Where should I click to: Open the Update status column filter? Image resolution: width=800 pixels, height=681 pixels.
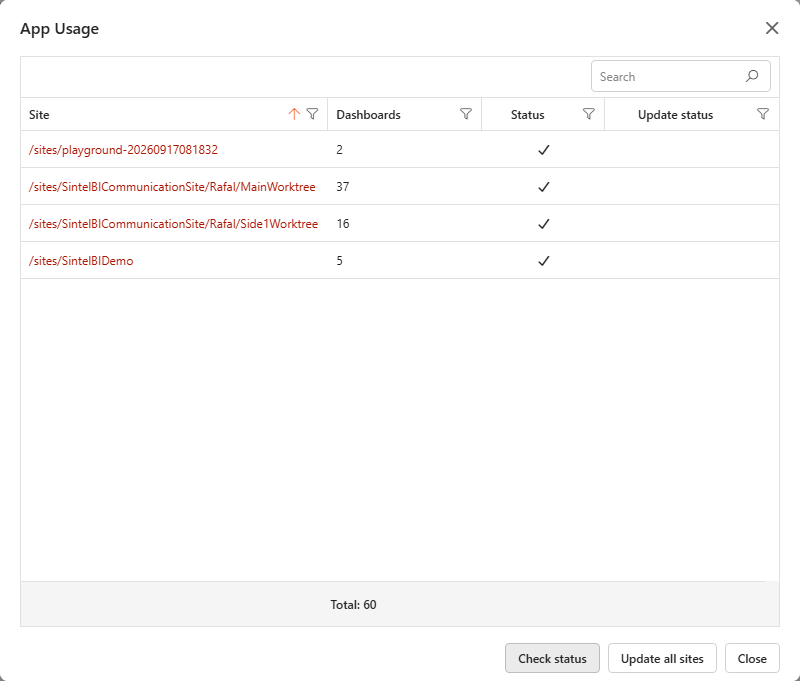click(x=763, y=114)
